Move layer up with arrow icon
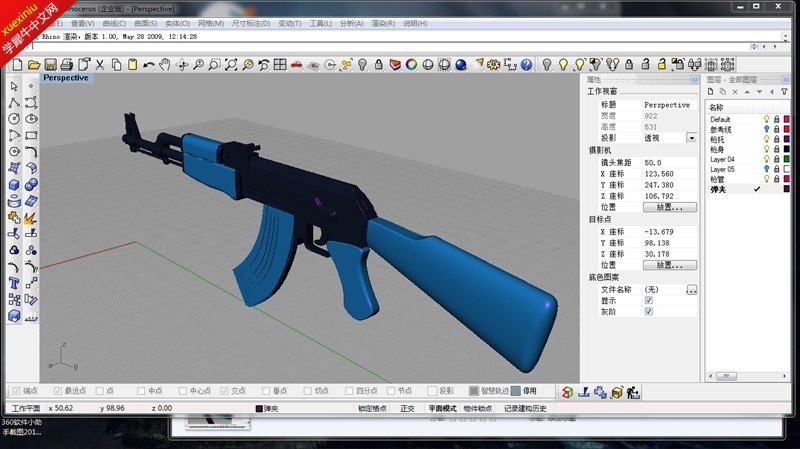Screen dimensions: 800x449 pos(747,92)
